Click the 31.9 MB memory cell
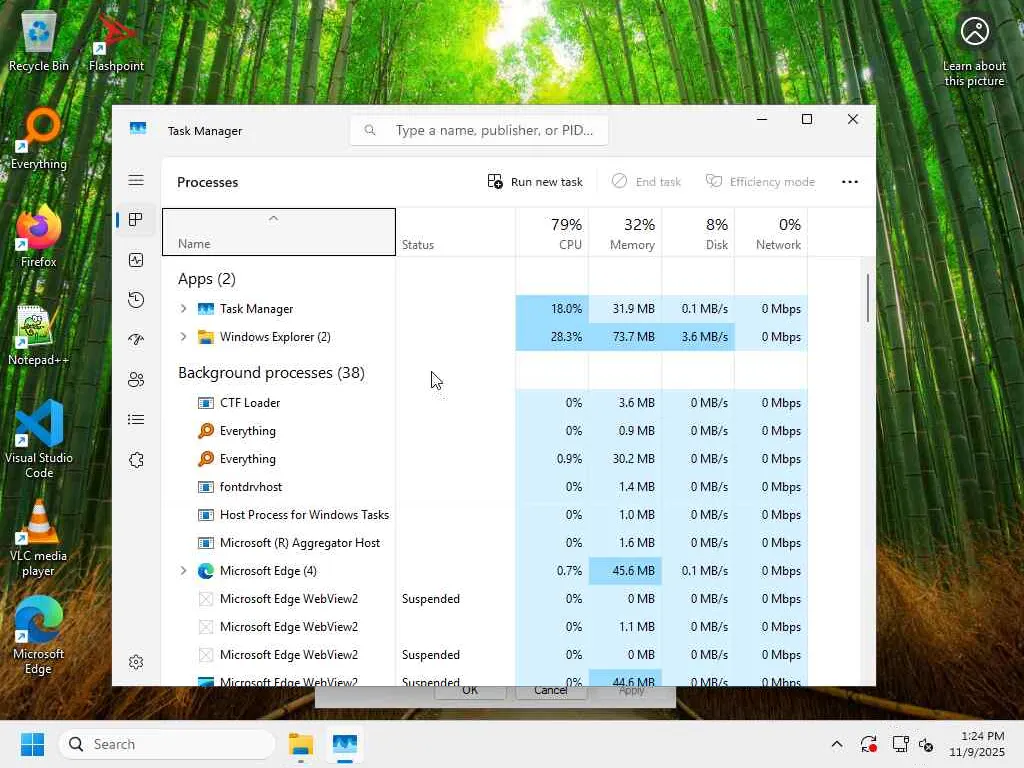This screenshot has width=1024, height=768. click(625, 308)
